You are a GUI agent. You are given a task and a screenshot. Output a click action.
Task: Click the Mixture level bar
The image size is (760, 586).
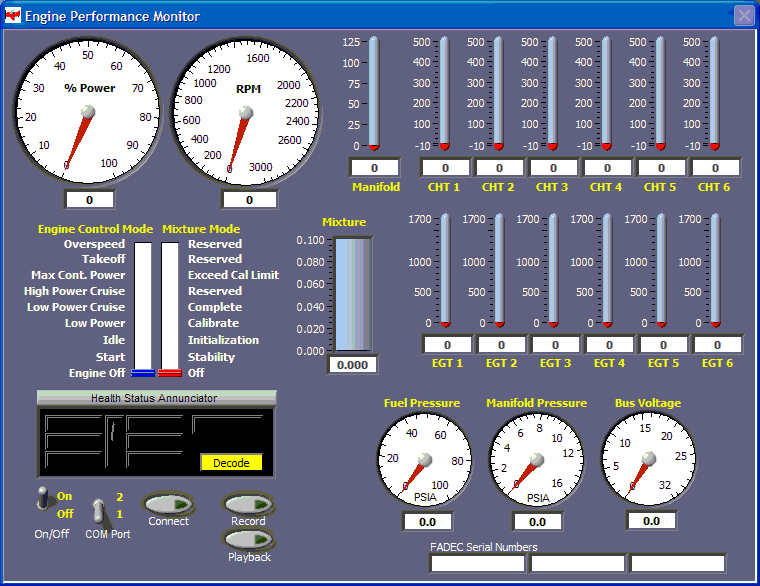(352, 296)
